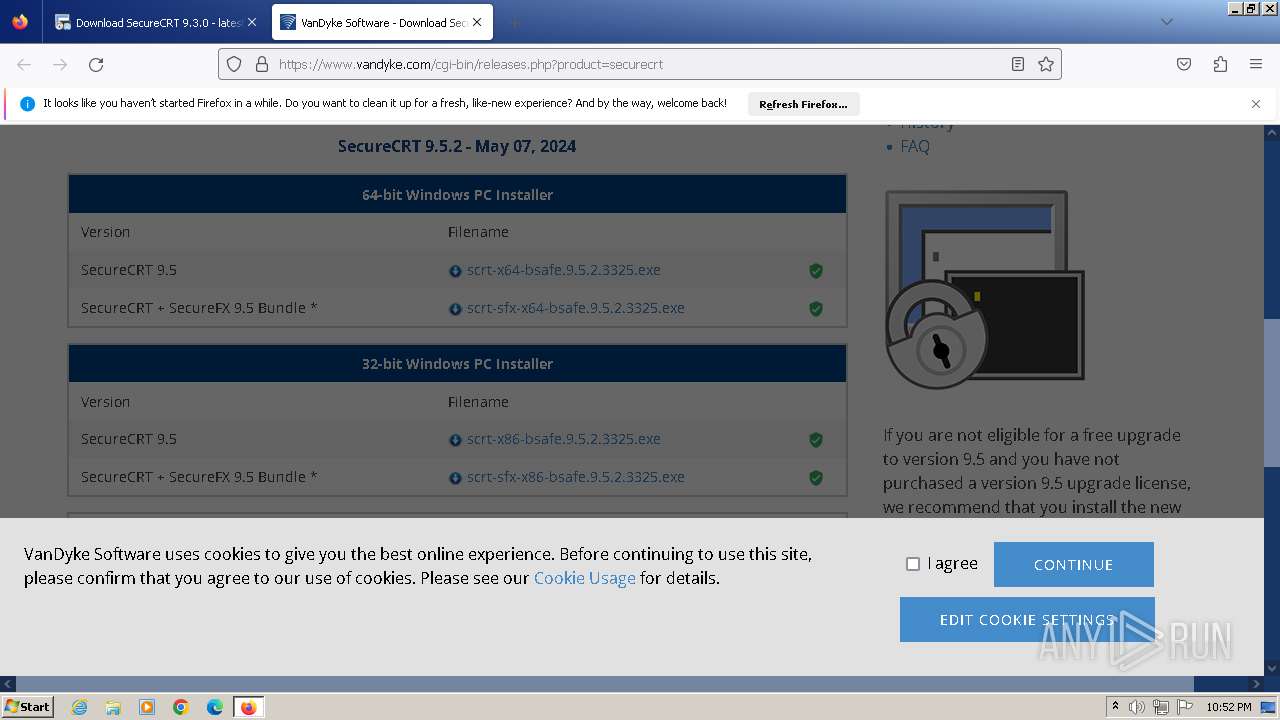
Task: Click EDIT COOKIE SETTINGS button
Action: [x=1027, y=620]
